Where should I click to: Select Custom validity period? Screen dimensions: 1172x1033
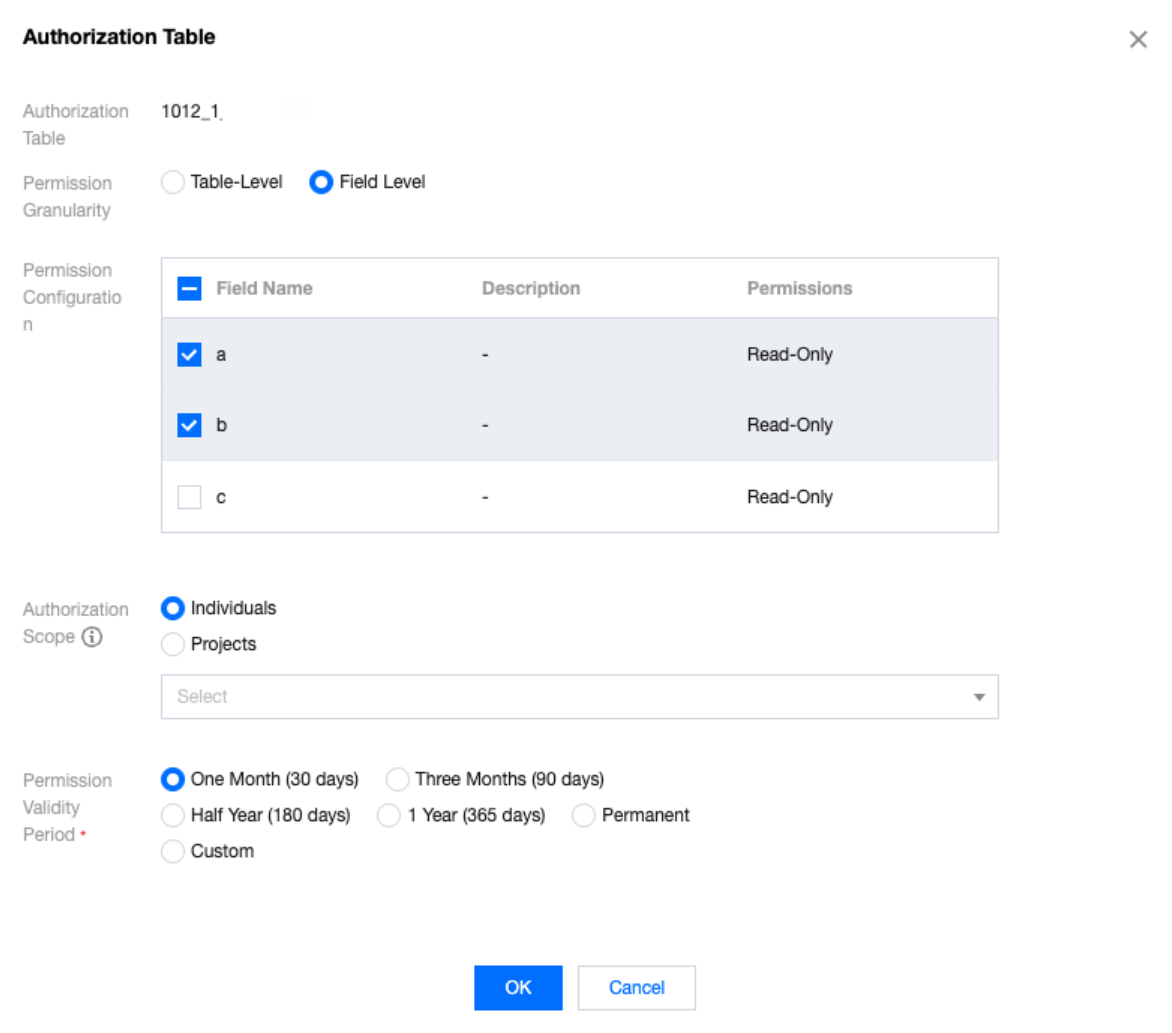(x=173, y=852)
